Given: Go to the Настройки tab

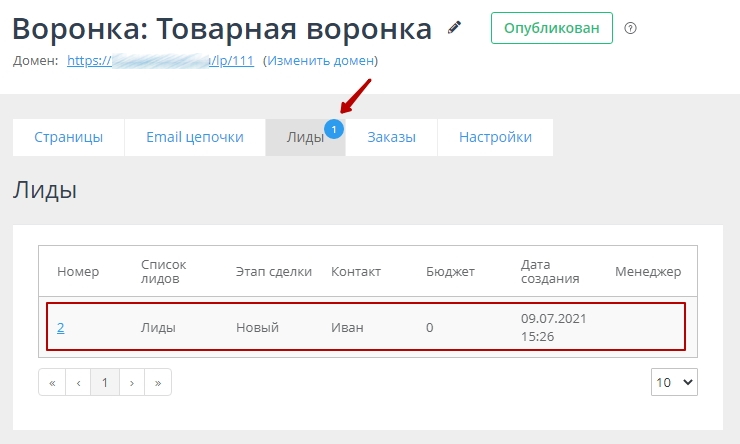Looking at the screenshot, I should (495, 138).
